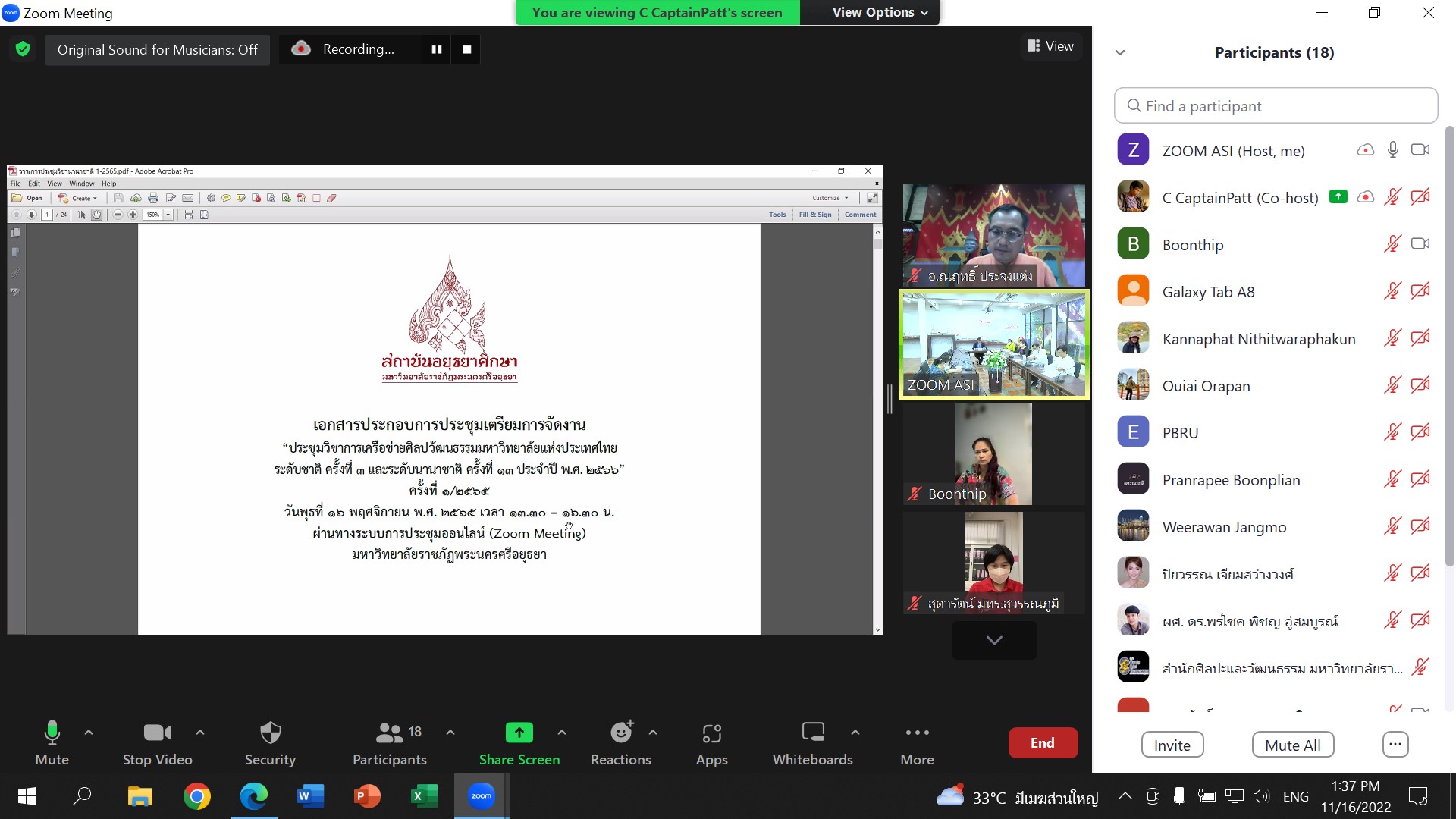
Task: Toggle ZOOM ASI host microphone icon
Action: 1393,150
